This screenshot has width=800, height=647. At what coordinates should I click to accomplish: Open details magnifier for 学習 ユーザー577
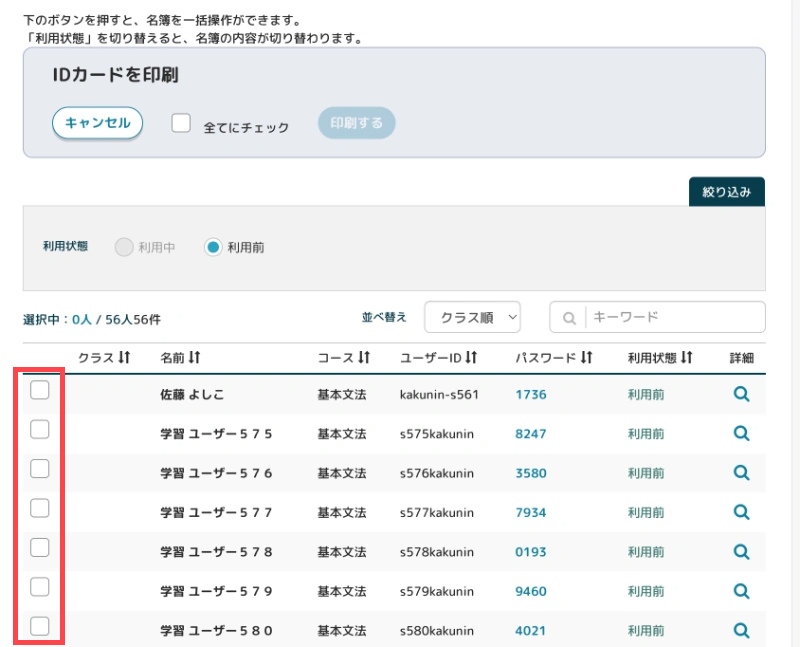pyautogui.click(x=741, y=512)
